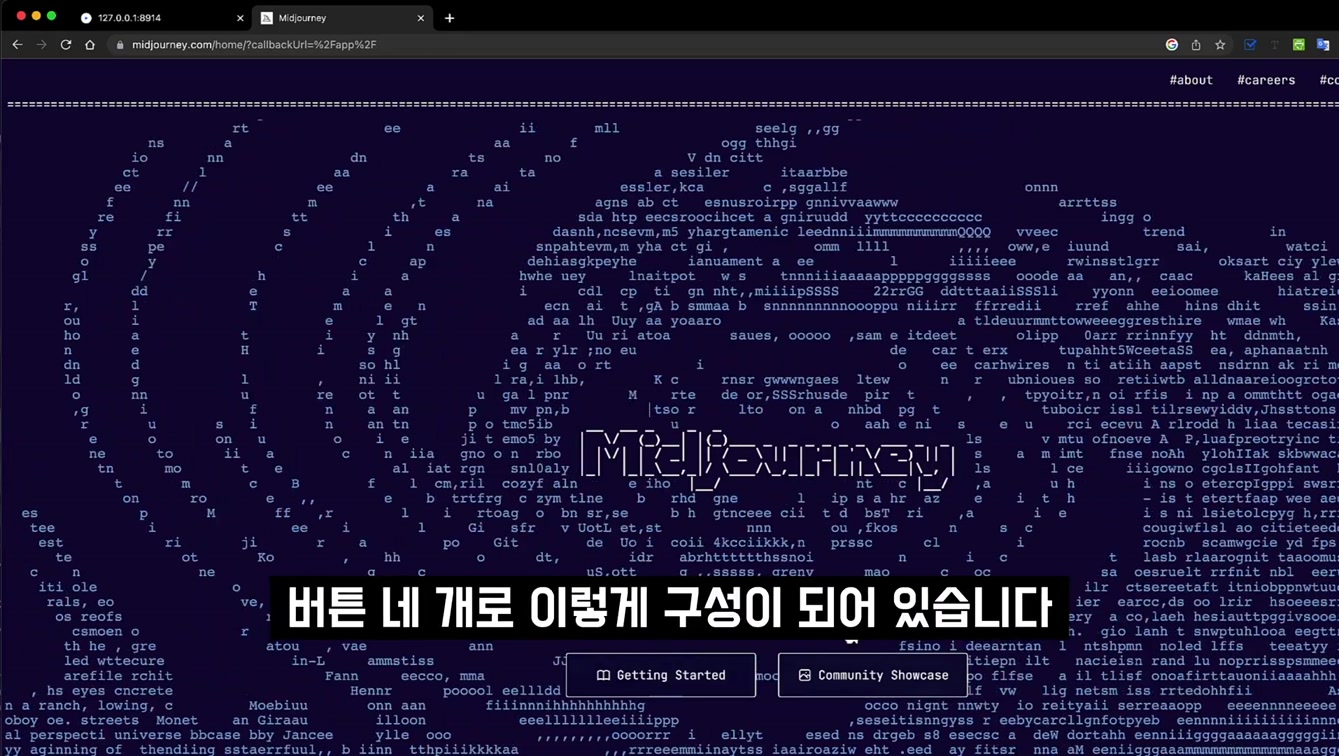Click the book icon in Getting Started

coord(603,675)
